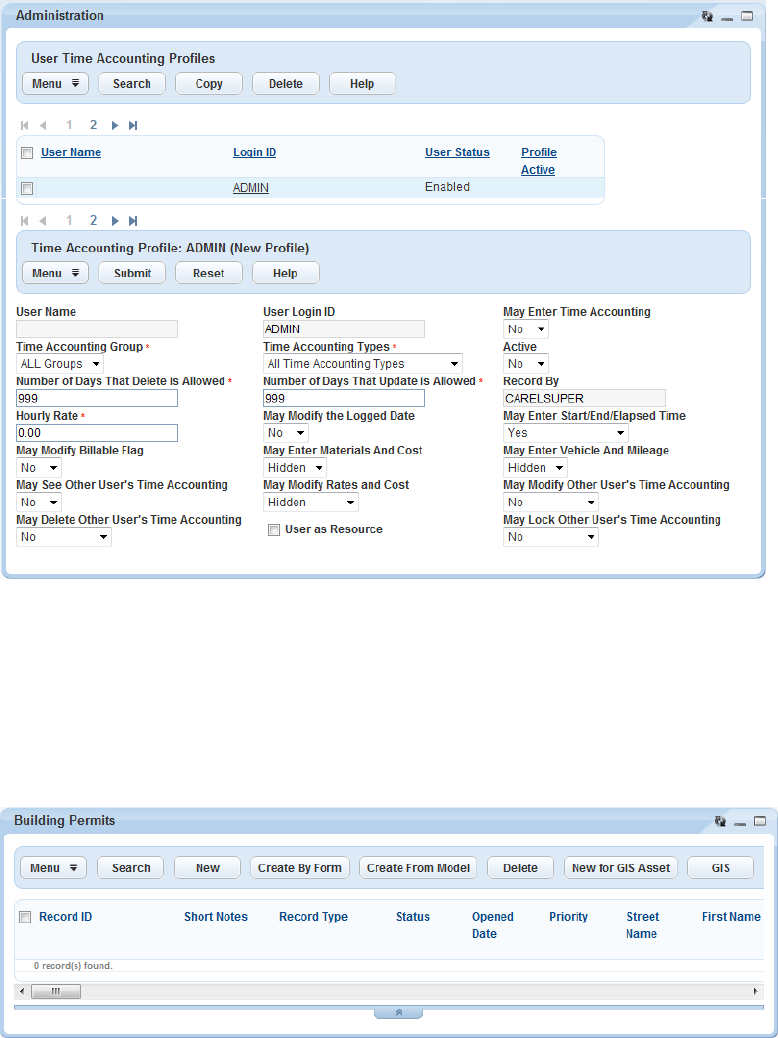Click Number of Days That Delete is Allowed field
778x1038 pixels.
(97, 398)
